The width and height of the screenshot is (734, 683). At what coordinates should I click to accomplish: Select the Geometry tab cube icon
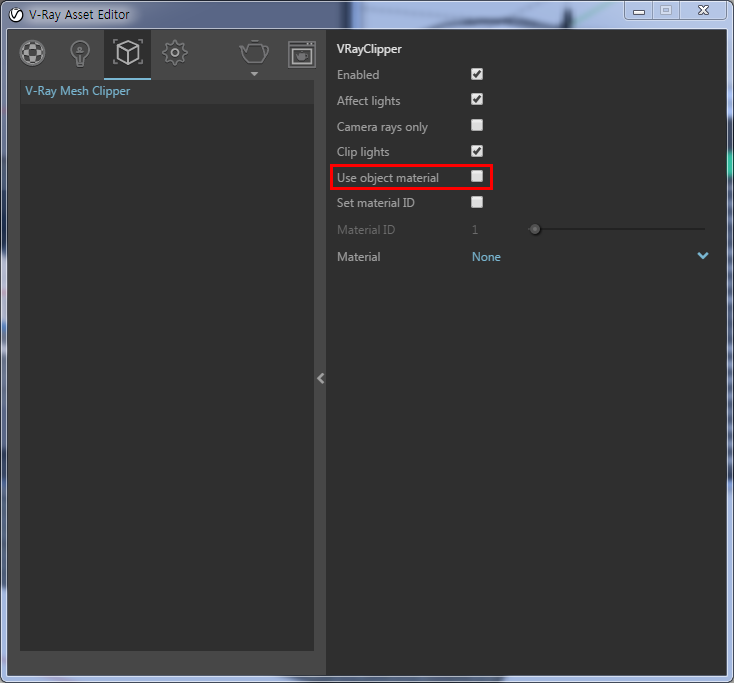[x=127, y=52]
